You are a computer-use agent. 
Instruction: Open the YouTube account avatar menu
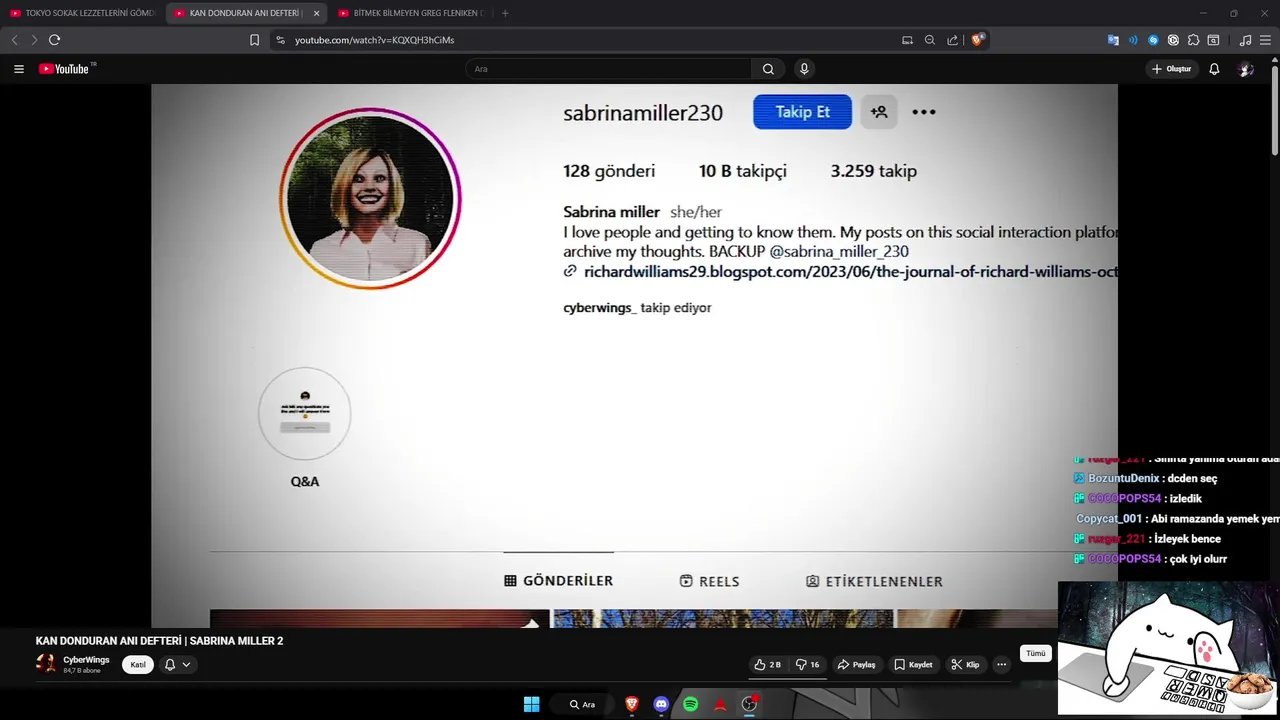click(1246, 69)
